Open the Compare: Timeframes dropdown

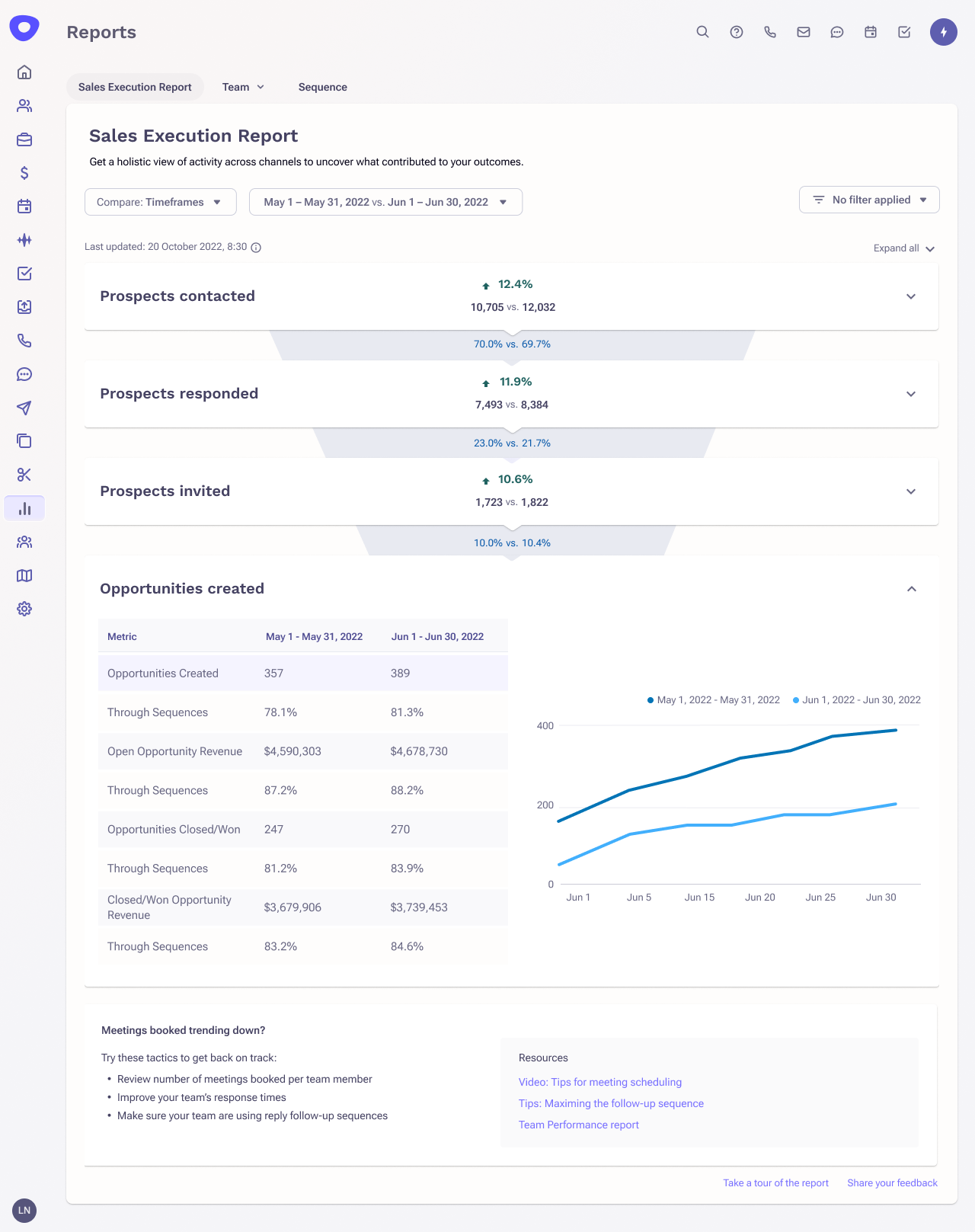(161, 202)
